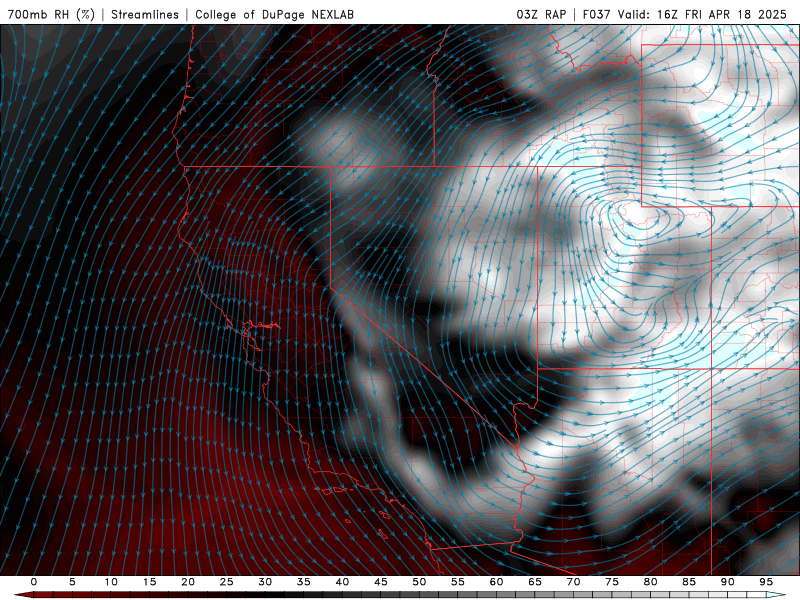The height and width of the screenshot is (600, 800).
Task: Click the colorbar label '10'
Action: pyautogui.click(x=111, y=582)
